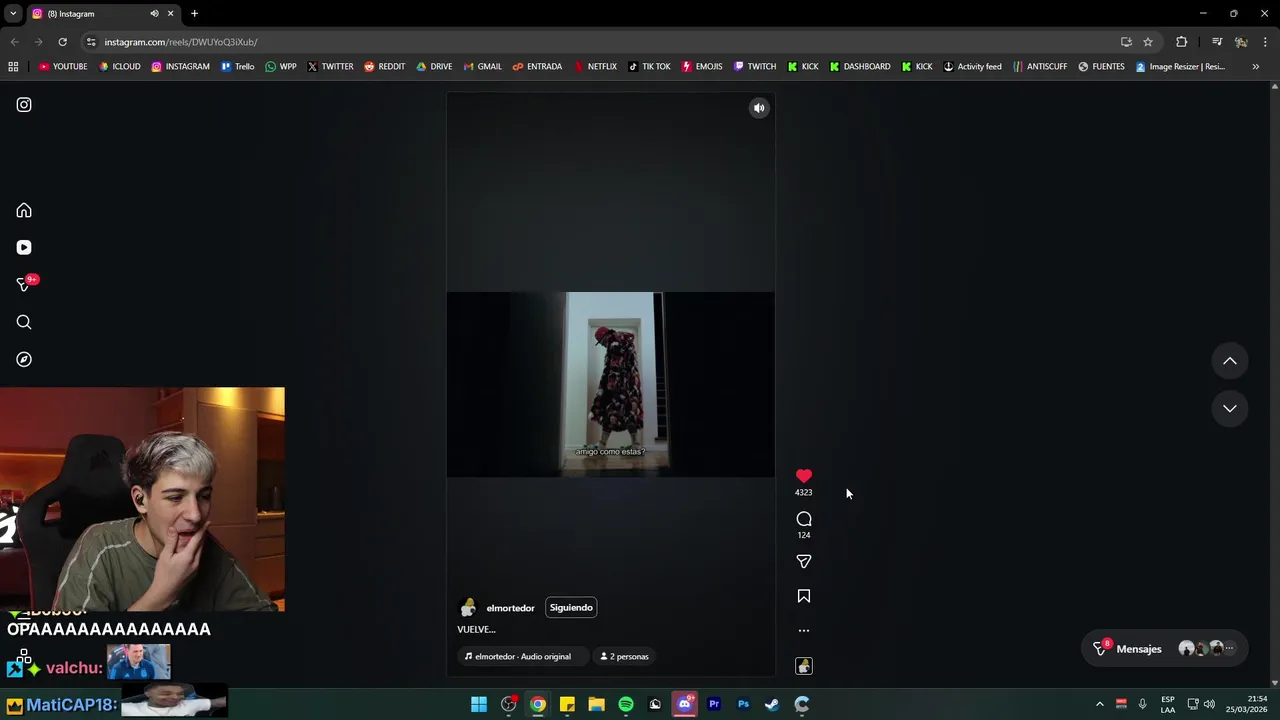The width and height of the screenshot is (1280, 720).
Task: Open the WPP bookmark
Action: [x=281, y=67]
